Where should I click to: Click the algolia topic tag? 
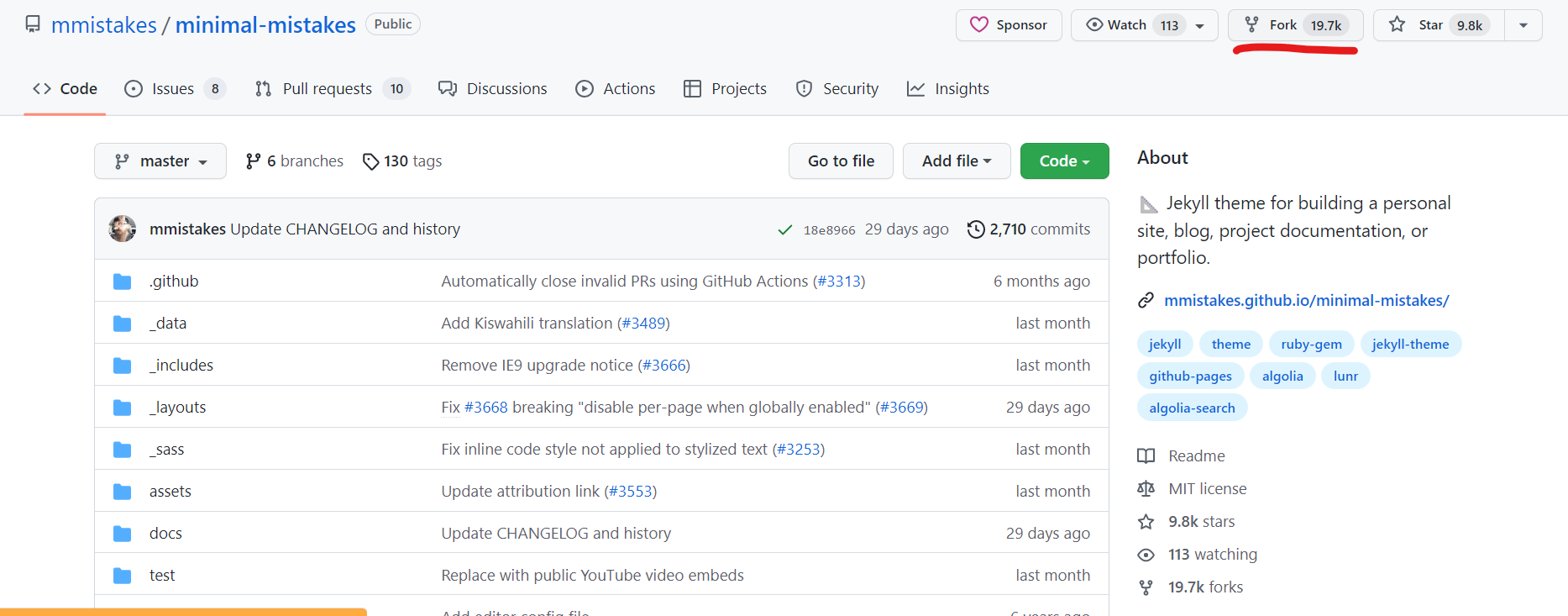pos(1282,376)
